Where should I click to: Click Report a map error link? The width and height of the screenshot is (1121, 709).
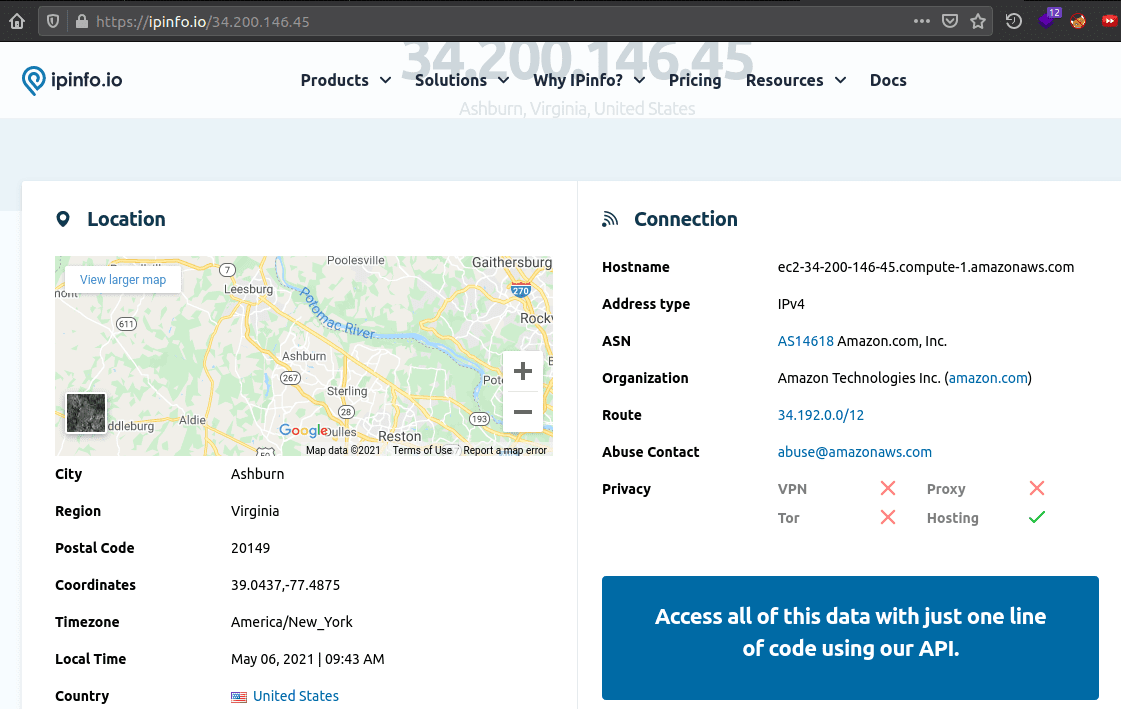click(505, 450)
